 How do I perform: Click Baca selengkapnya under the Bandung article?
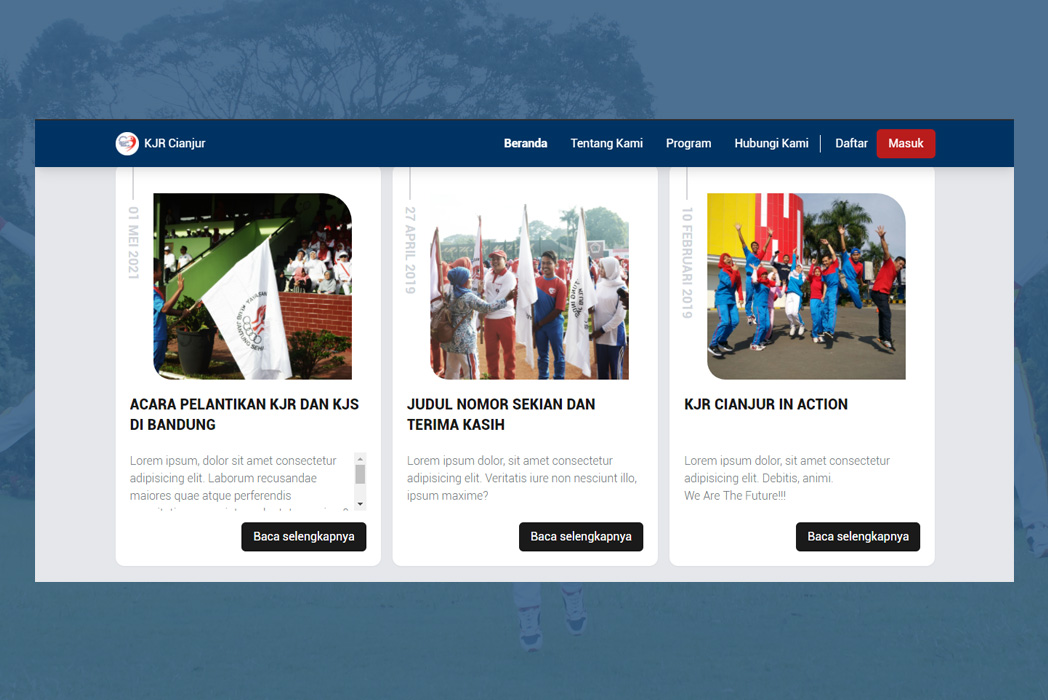303,536
